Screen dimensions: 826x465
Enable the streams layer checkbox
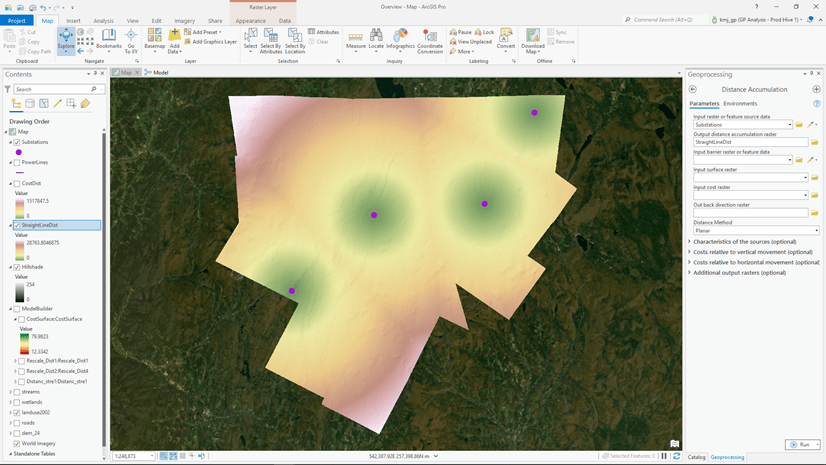(x=17, y=392)
